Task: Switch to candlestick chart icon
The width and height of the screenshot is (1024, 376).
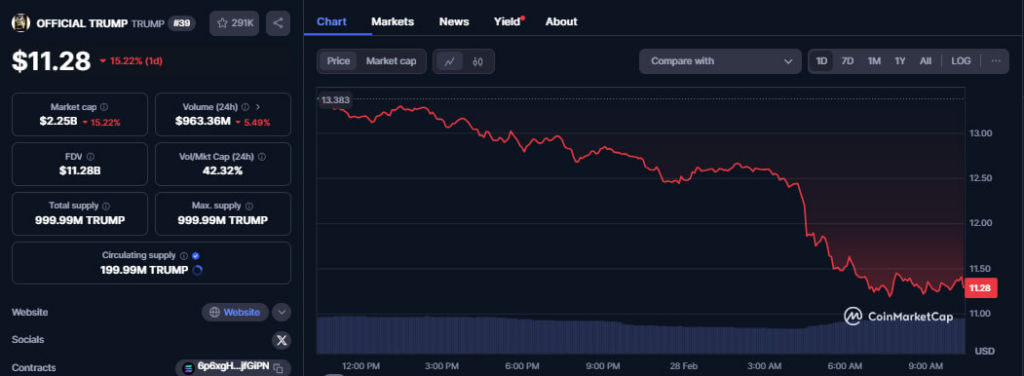Action: pos(477,61)
